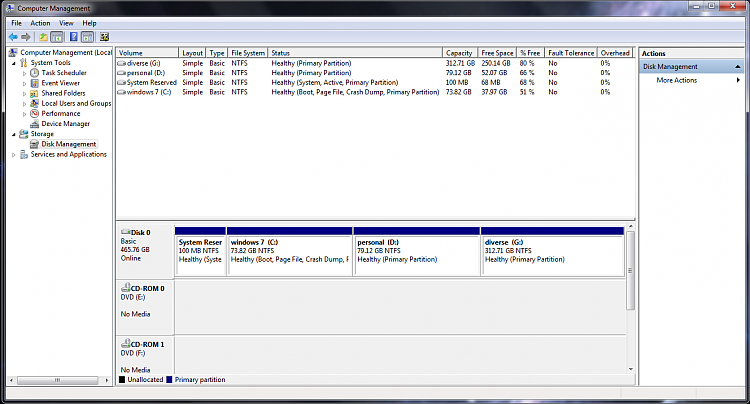The width and height of the screenshot is (750, 404).
Task: Toggle the Show/Hide Action Pane toolbar icon
Action: click(87, 37)
